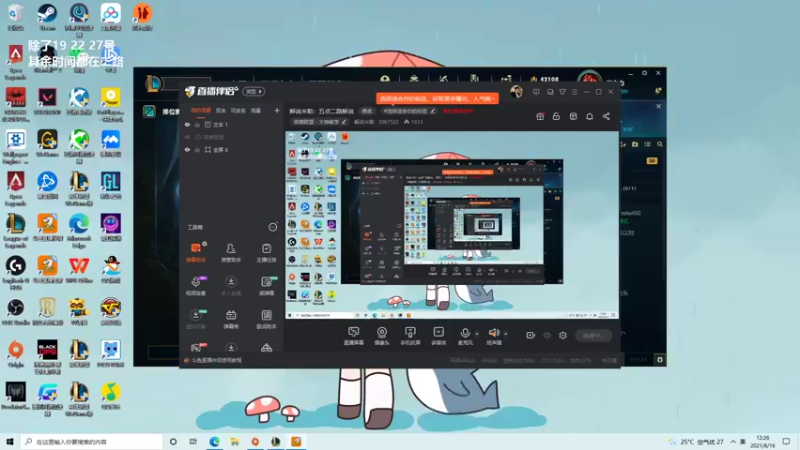Expand the microphone options arrow
This screenshot has height=450, width=800.
(477, 334)
